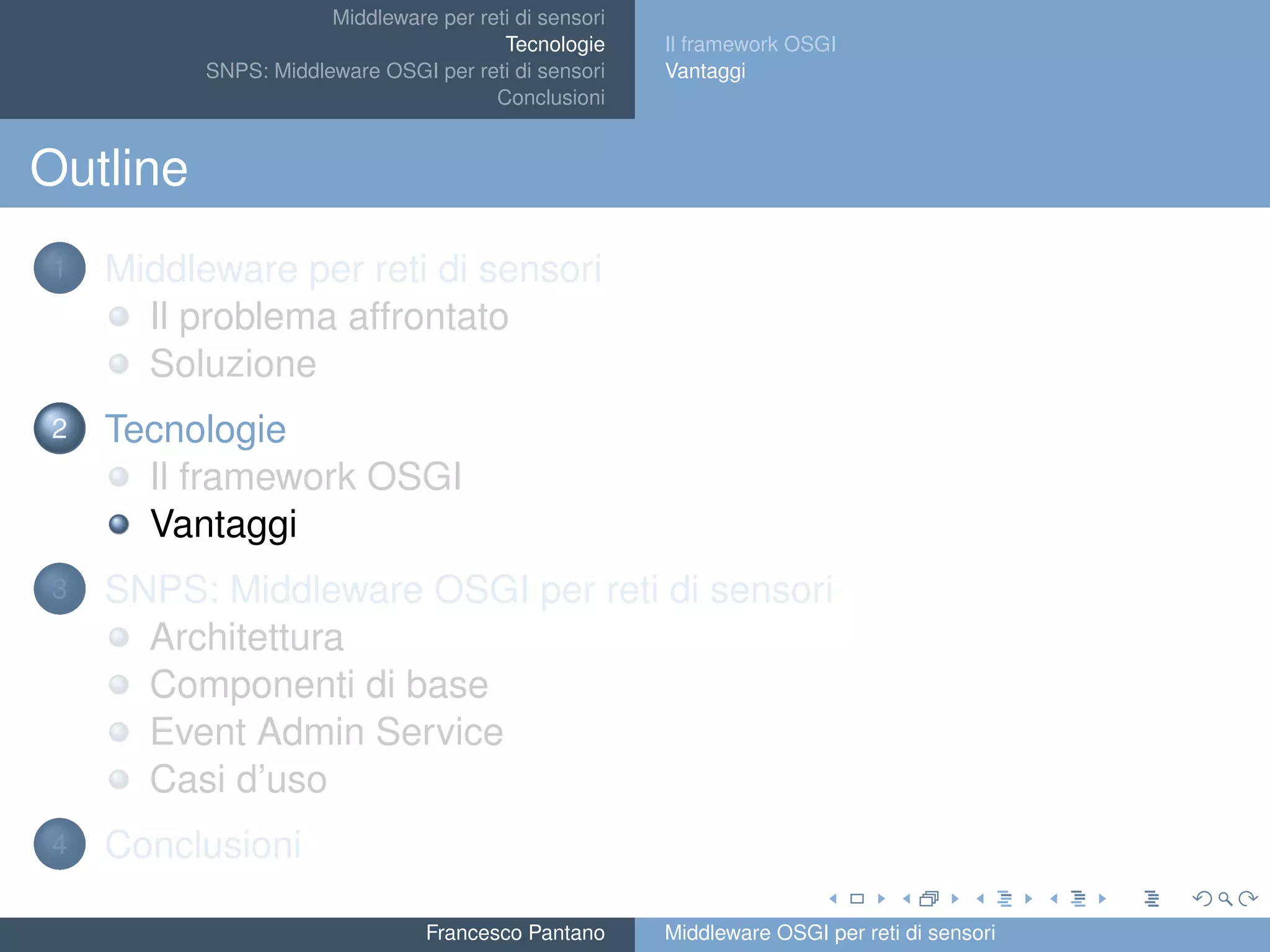Image resolution: width=1270 pixels, height=952 pixels.
Task: Click footer title 'Middleware OSGI per reti di sensori'
Action: (830, 933)
